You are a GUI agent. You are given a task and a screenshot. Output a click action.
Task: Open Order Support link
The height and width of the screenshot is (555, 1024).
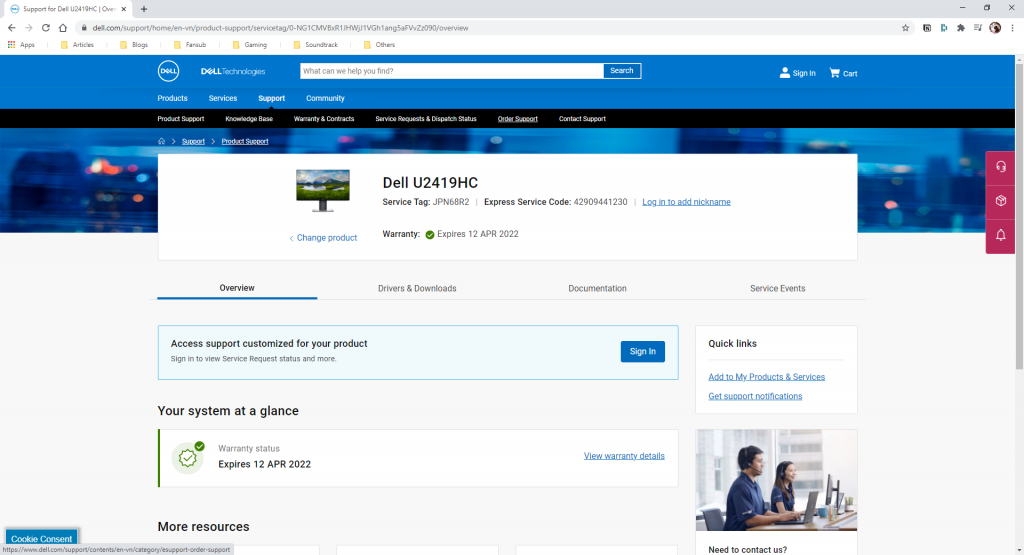tap(518, 119)
